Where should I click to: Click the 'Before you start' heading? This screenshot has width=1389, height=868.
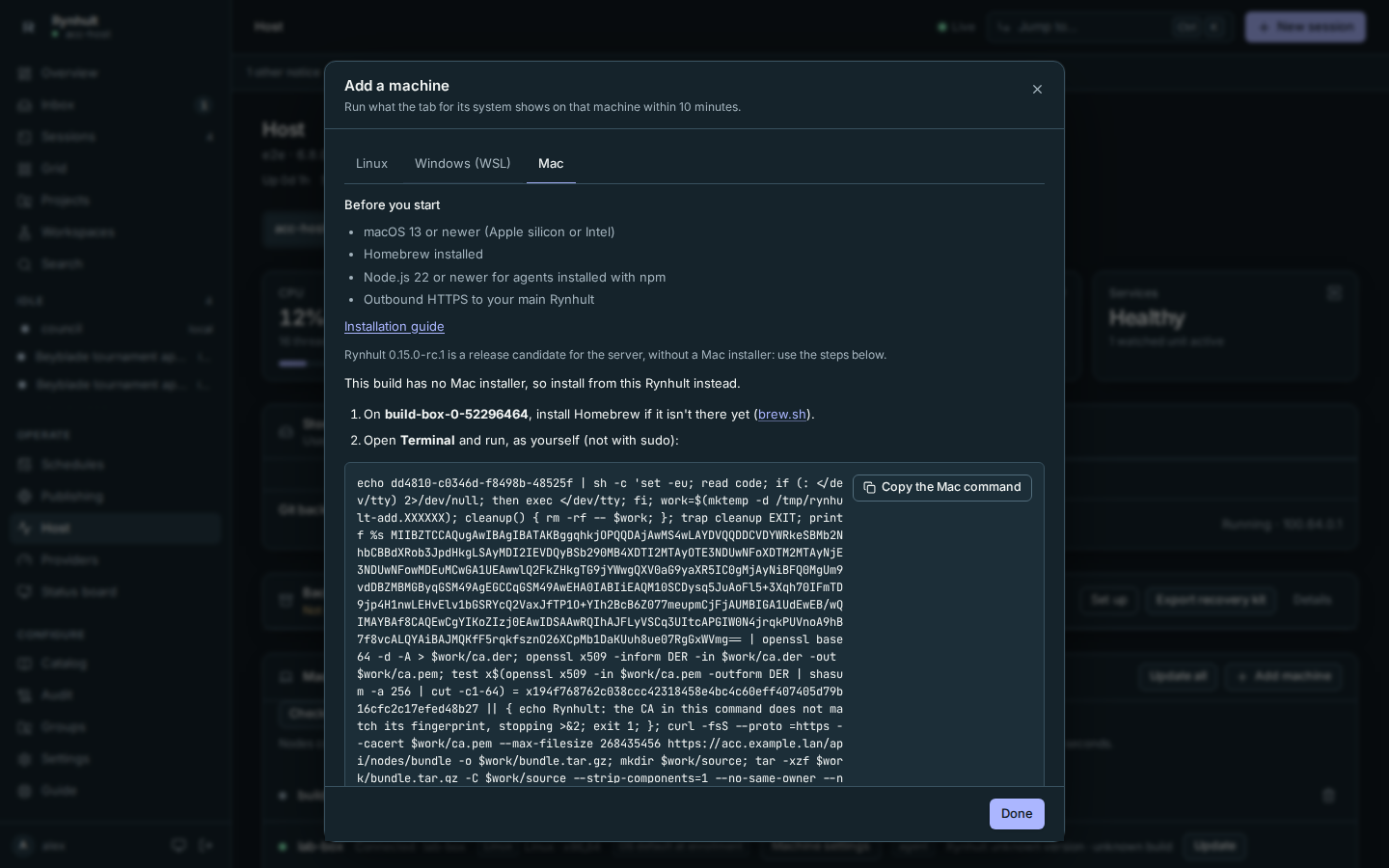(x=392, y=205)
